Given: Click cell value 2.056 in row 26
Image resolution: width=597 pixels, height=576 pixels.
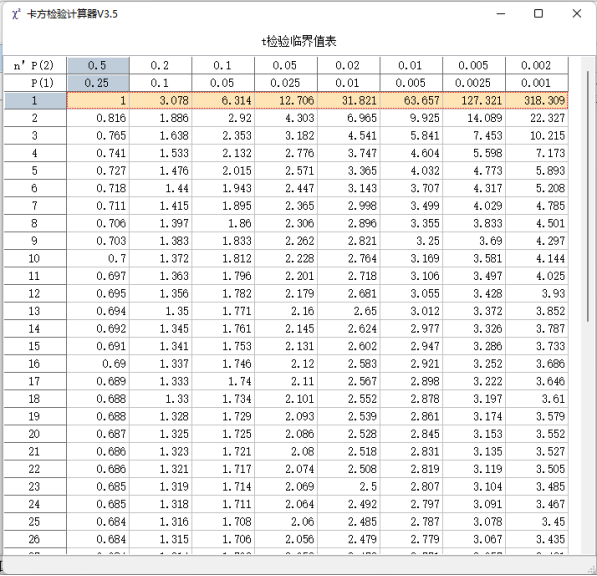Looking at the screenshot, I should [286, 539].
